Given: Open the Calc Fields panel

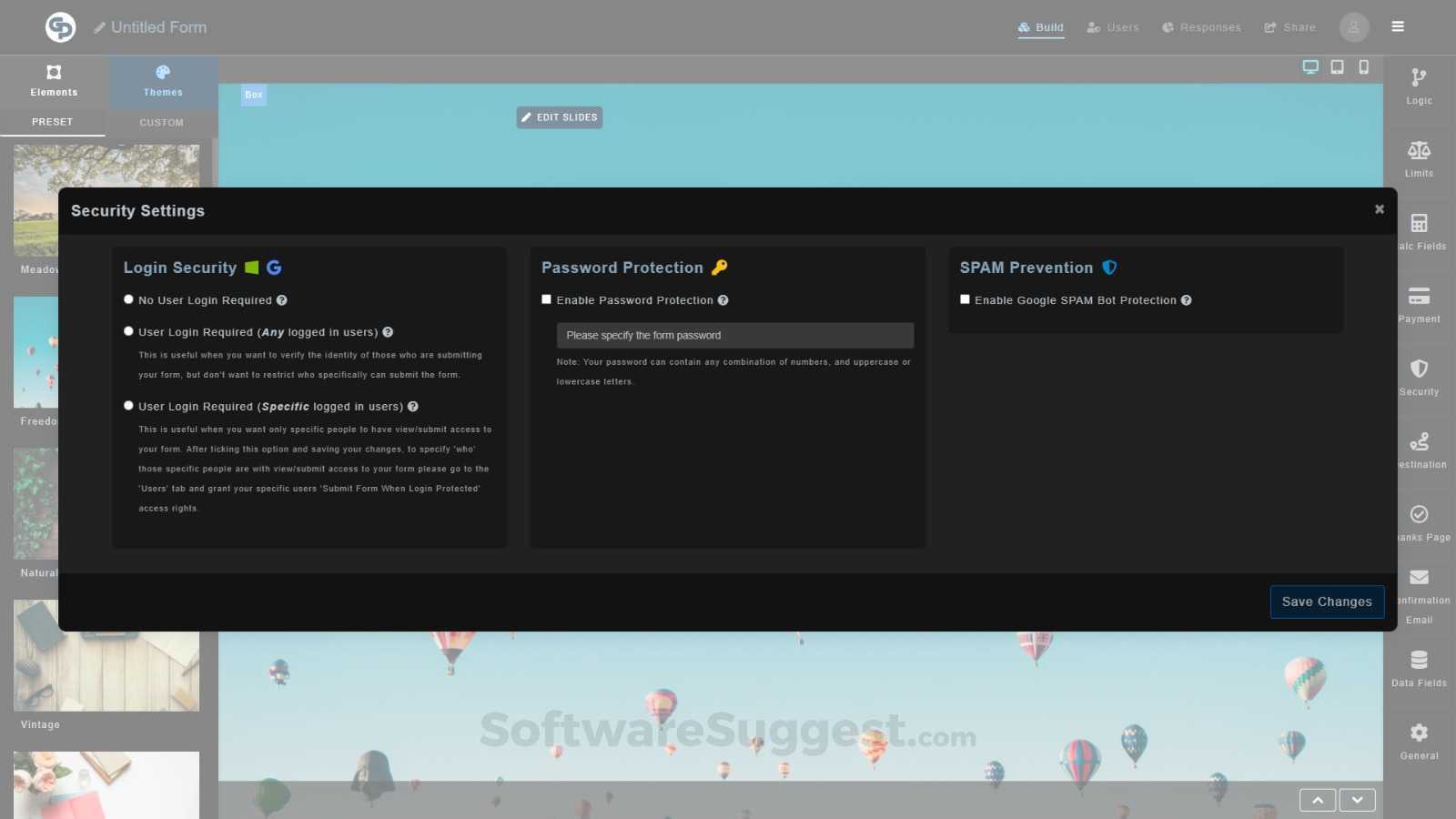Looking at the screenshot, I should coord(1419,232).
